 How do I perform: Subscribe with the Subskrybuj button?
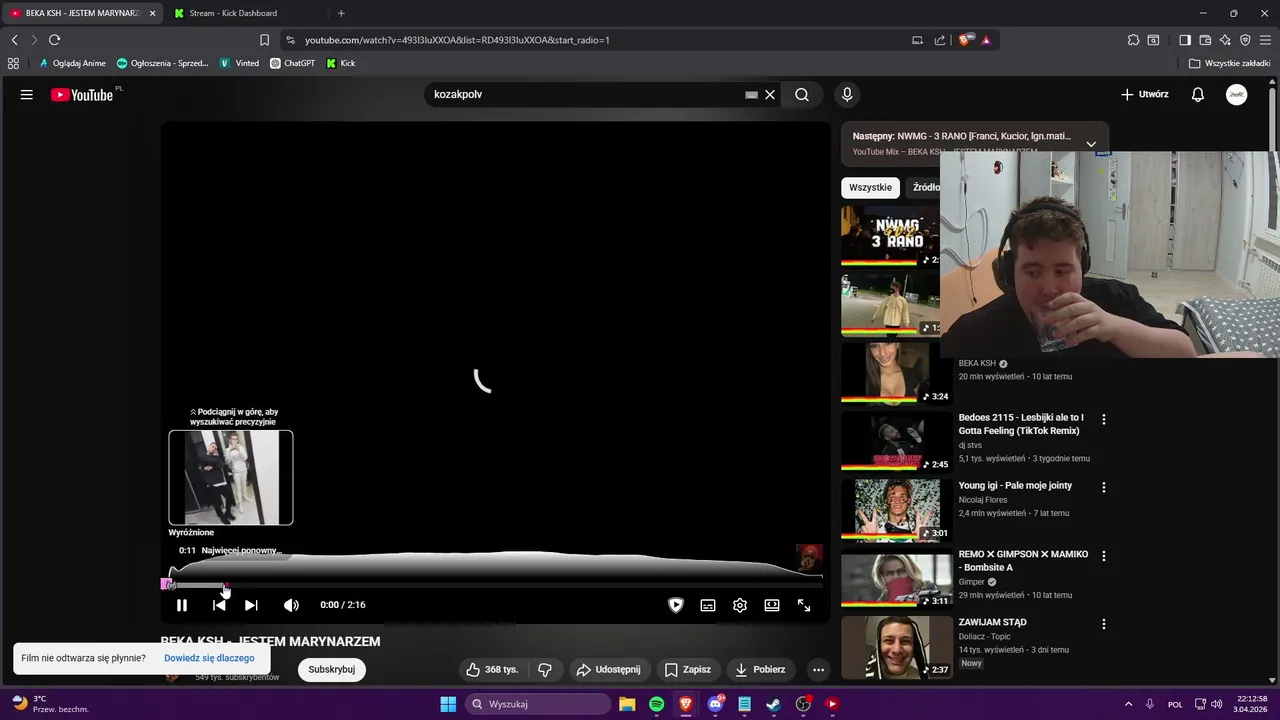tap(332, 670)
